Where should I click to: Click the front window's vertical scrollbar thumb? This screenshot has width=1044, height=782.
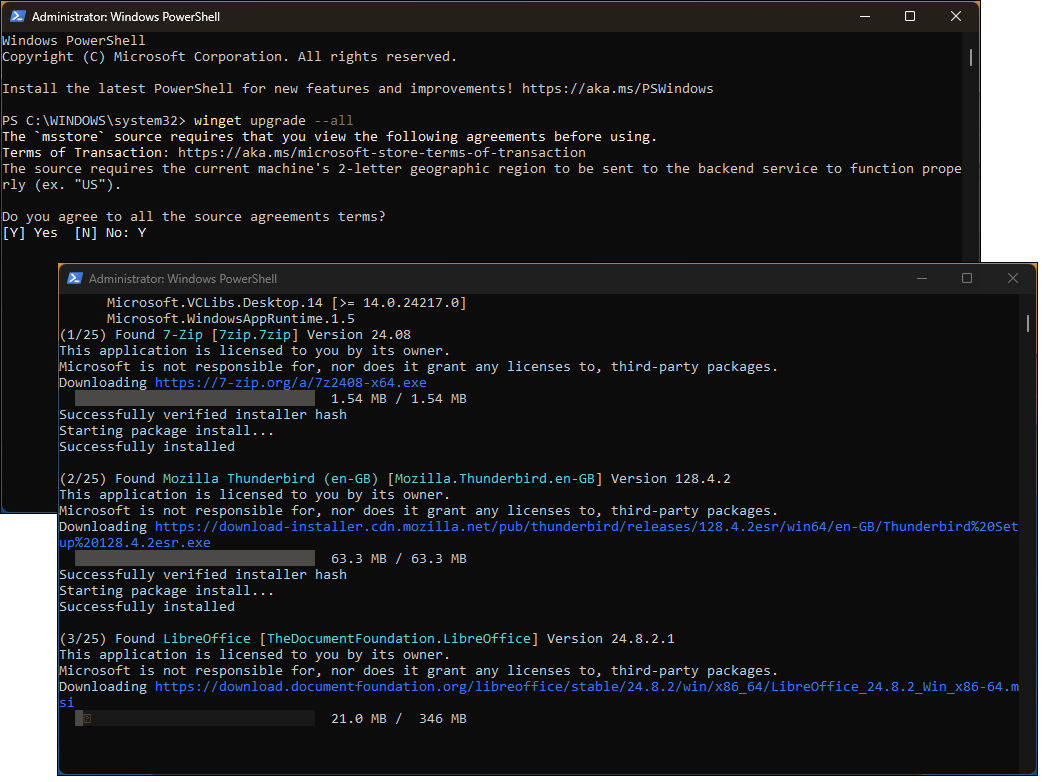tap(1028, 322)
